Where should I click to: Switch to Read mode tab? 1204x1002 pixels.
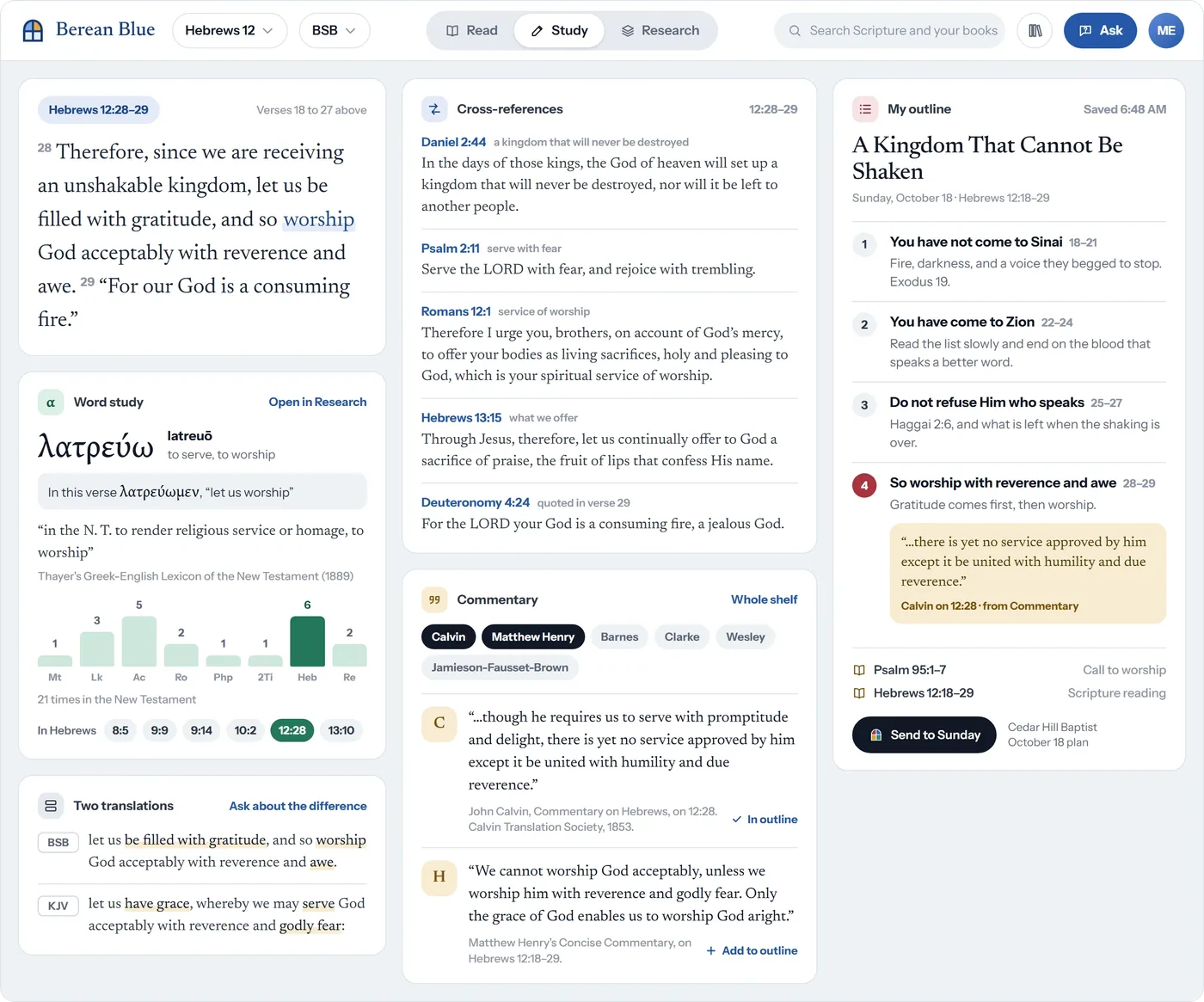pos(472,30)
